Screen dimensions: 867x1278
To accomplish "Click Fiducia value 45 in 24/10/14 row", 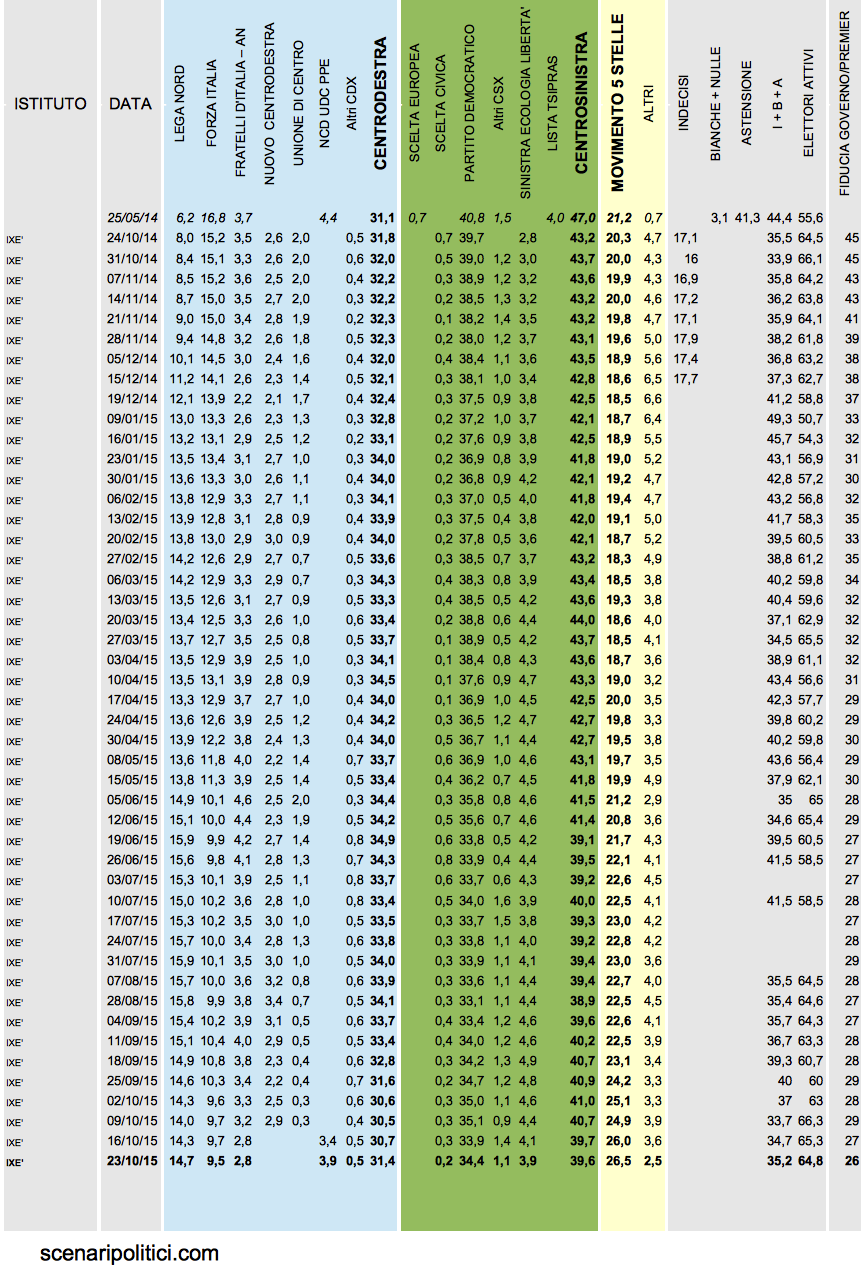I will coord(851,237).
